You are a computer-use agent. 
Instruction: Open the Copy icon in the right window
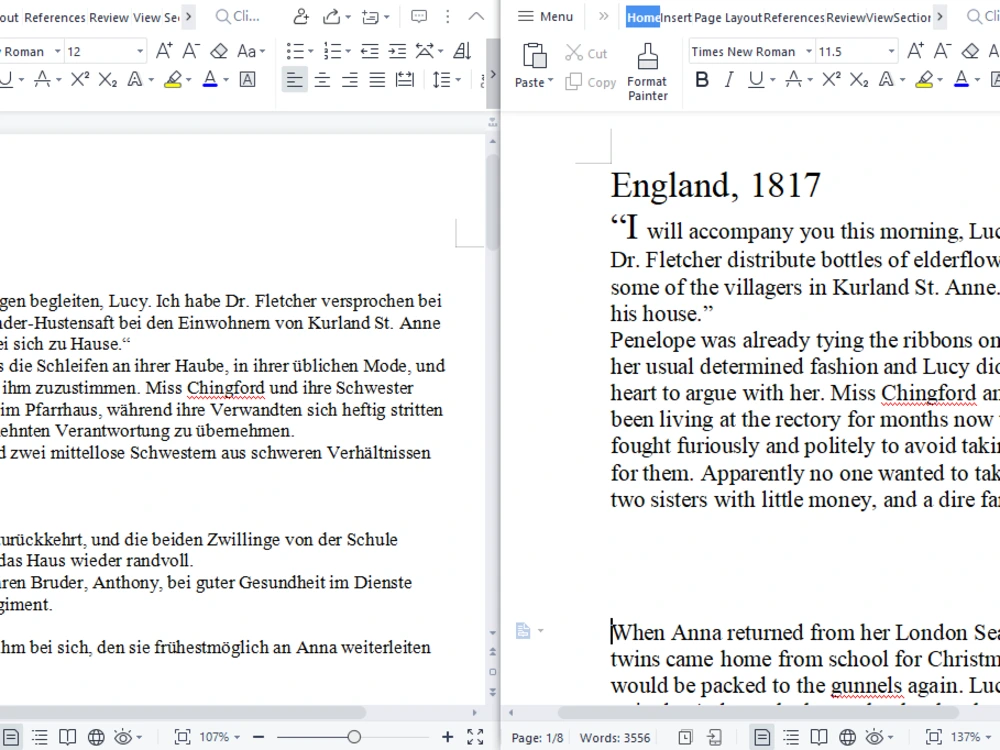(x=590, y=83)
